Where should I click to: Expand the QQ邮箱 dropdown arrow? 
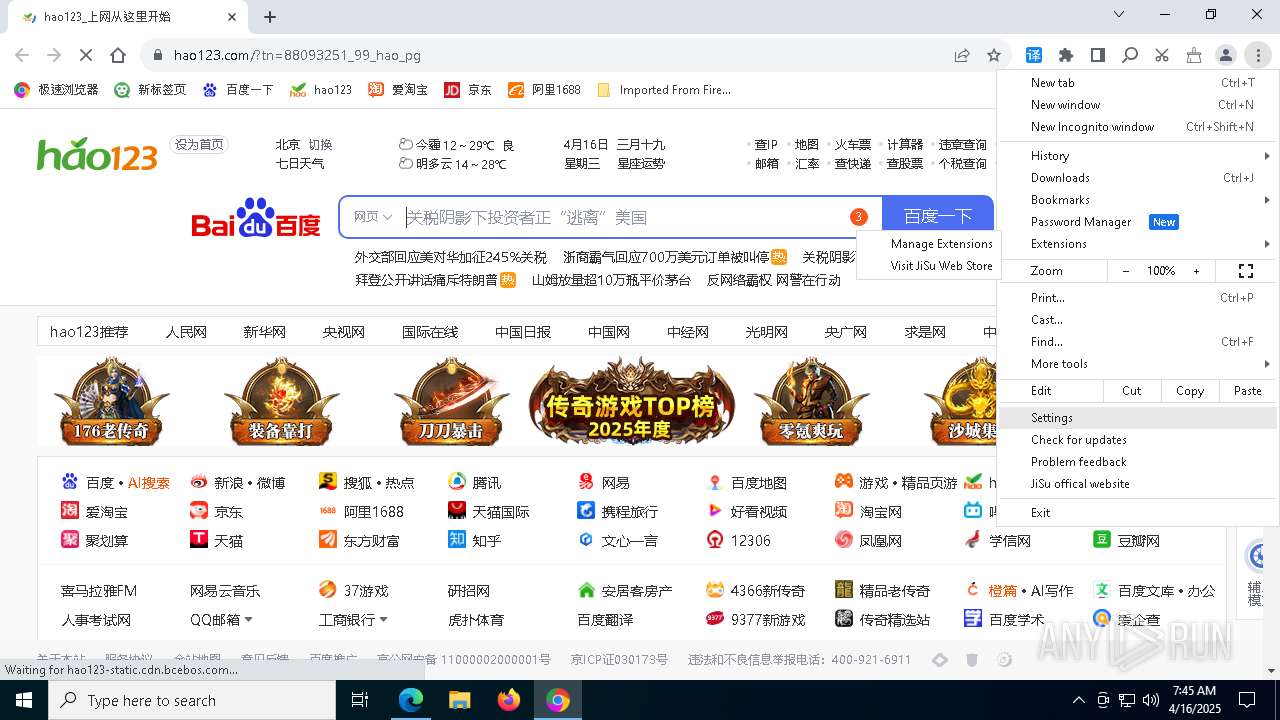coord(248,620)
